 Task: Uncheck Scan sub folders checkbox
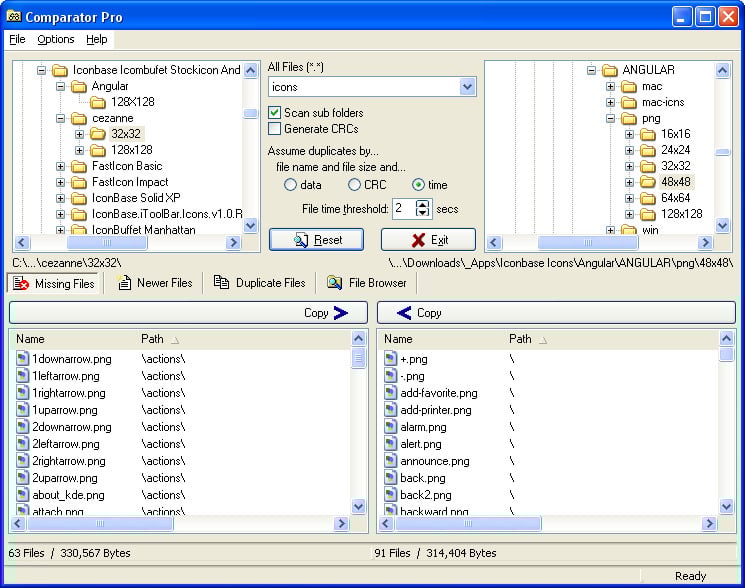pyautogui.click(x=275, y=113)
